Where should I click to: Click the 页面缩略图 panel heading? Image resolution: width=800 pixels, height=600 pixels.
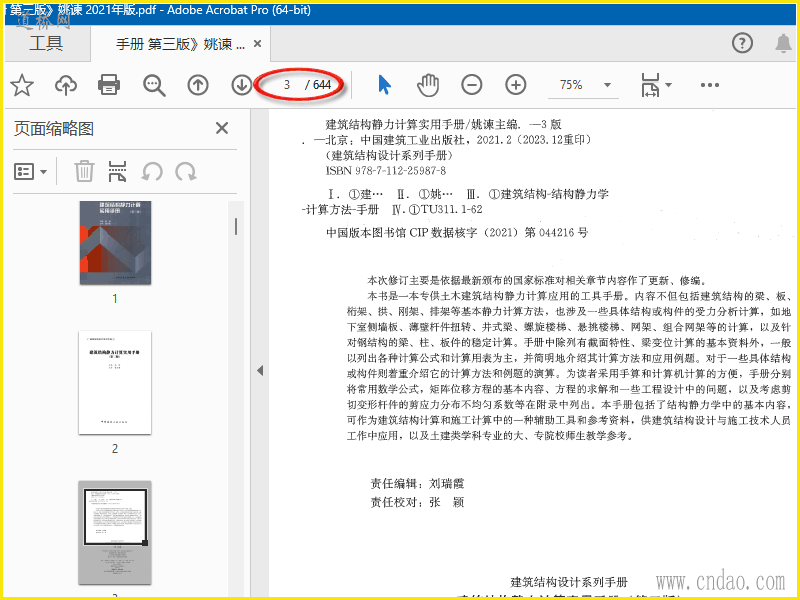[54, 129]
